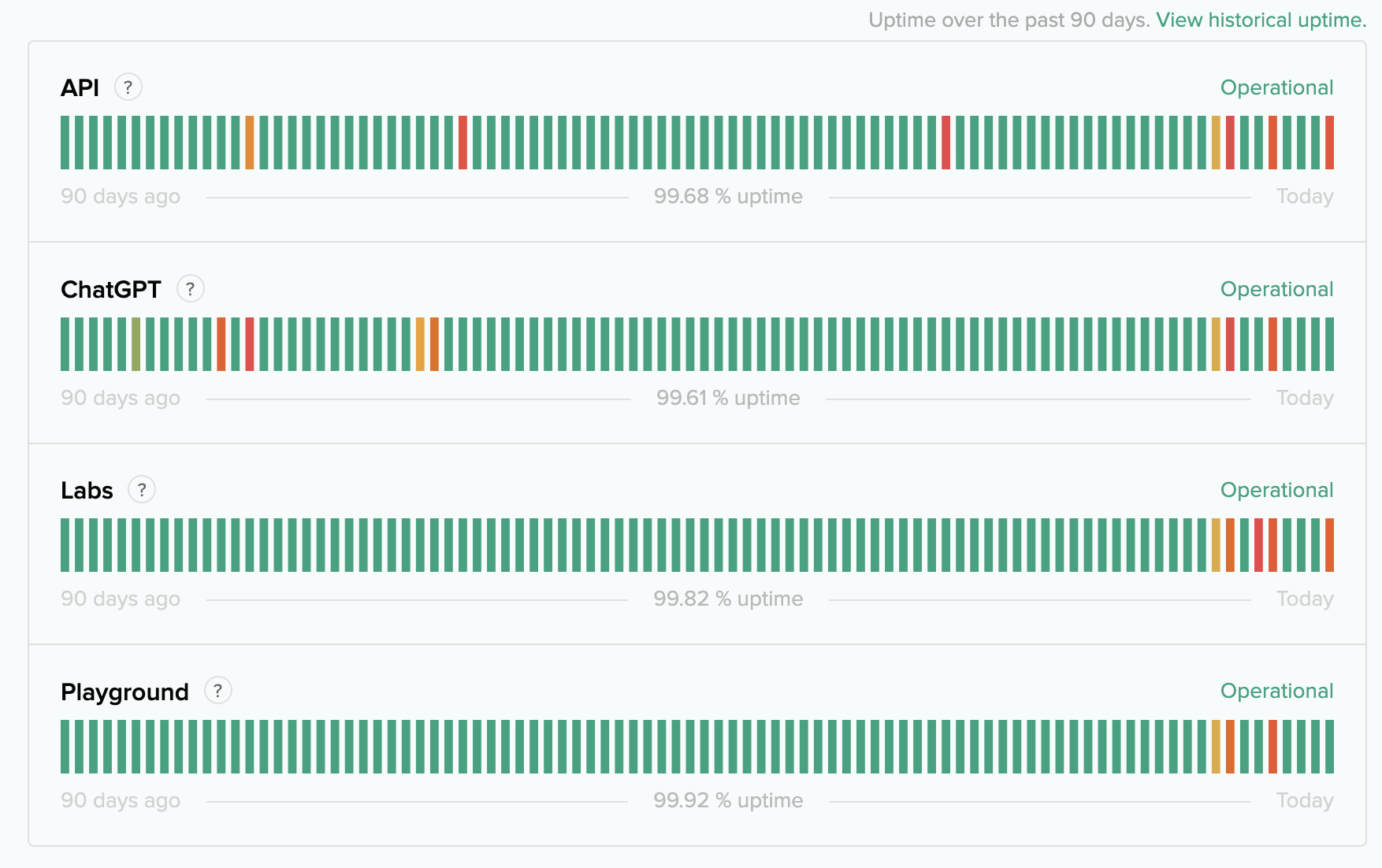Click the oldest day bar in the ChatGPT row
The image size is (1382, 868).
65,344
